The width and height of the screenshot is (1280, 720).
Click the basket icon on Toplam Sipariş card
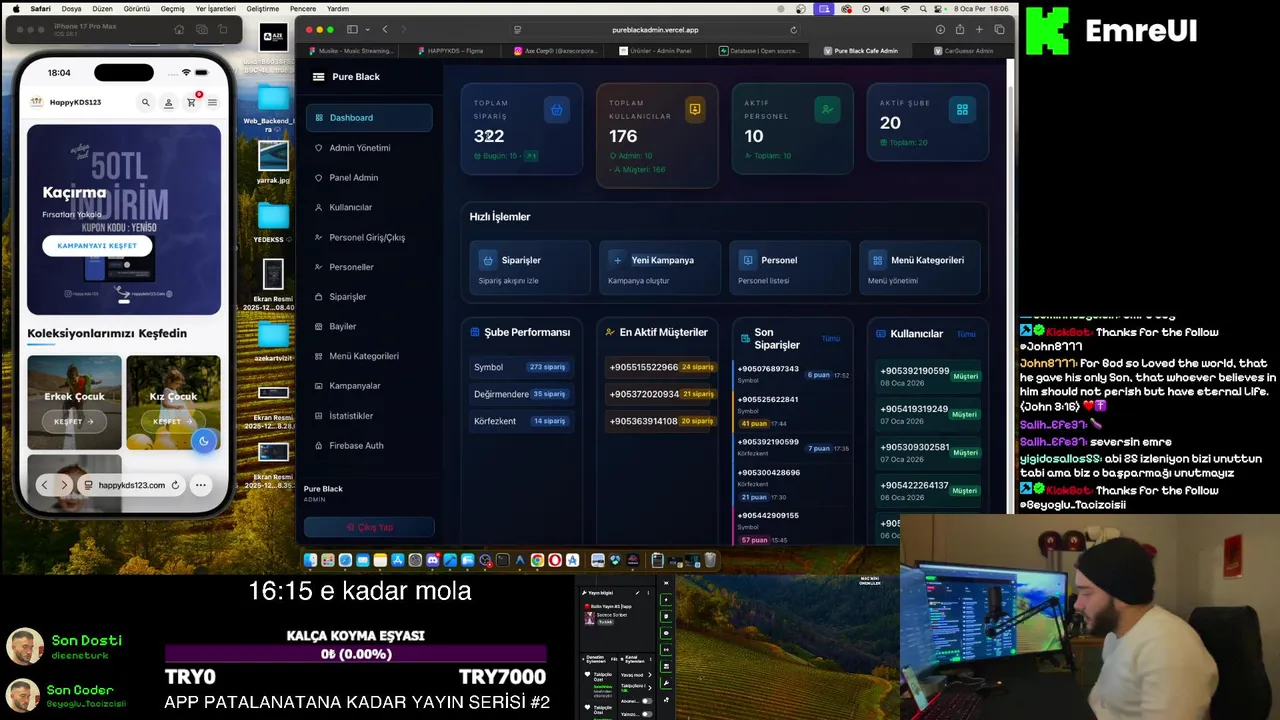tap(557, 110)
